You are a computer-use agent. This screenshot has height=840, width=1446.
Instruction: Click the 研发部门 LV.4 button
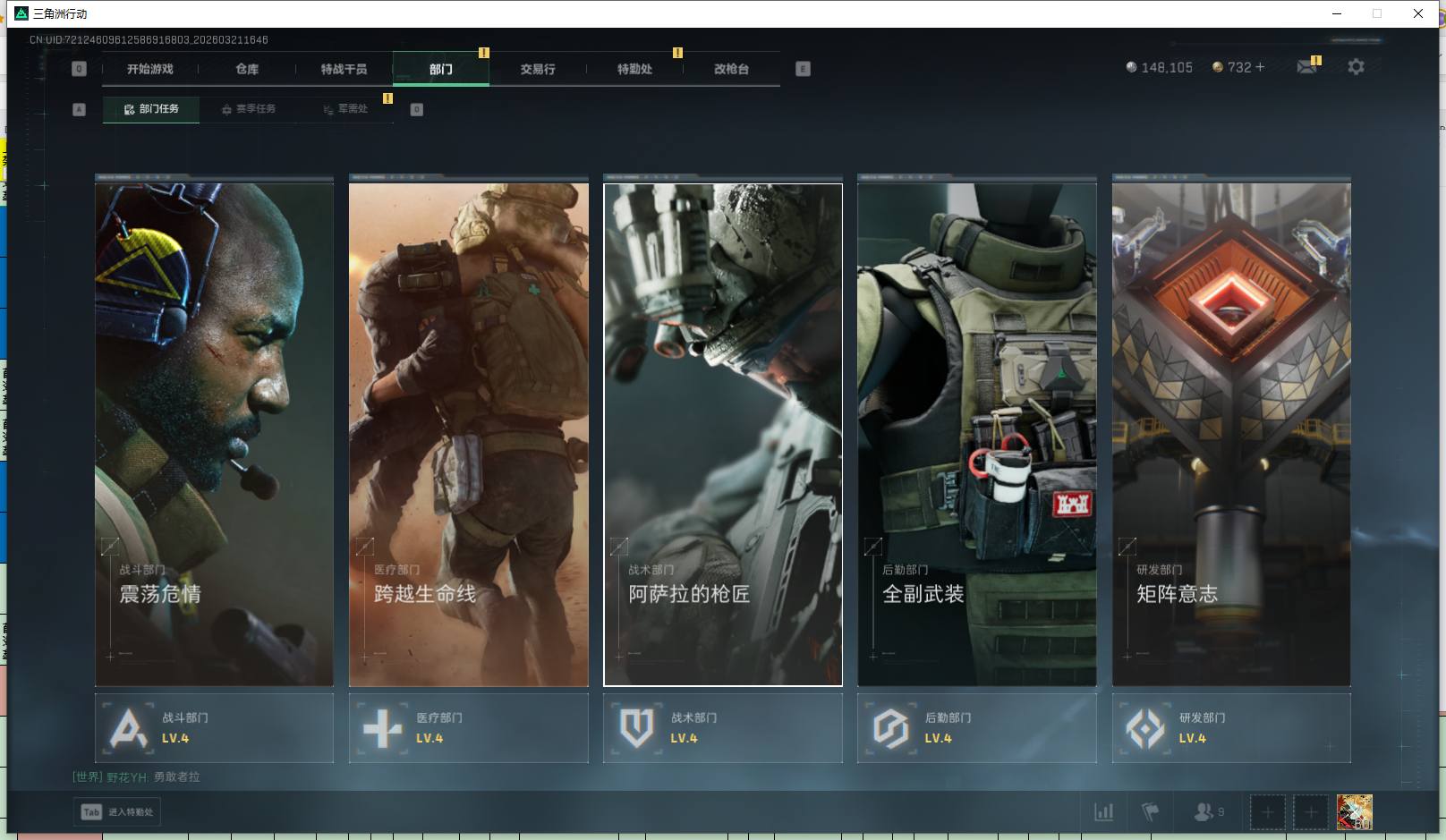1230,728
